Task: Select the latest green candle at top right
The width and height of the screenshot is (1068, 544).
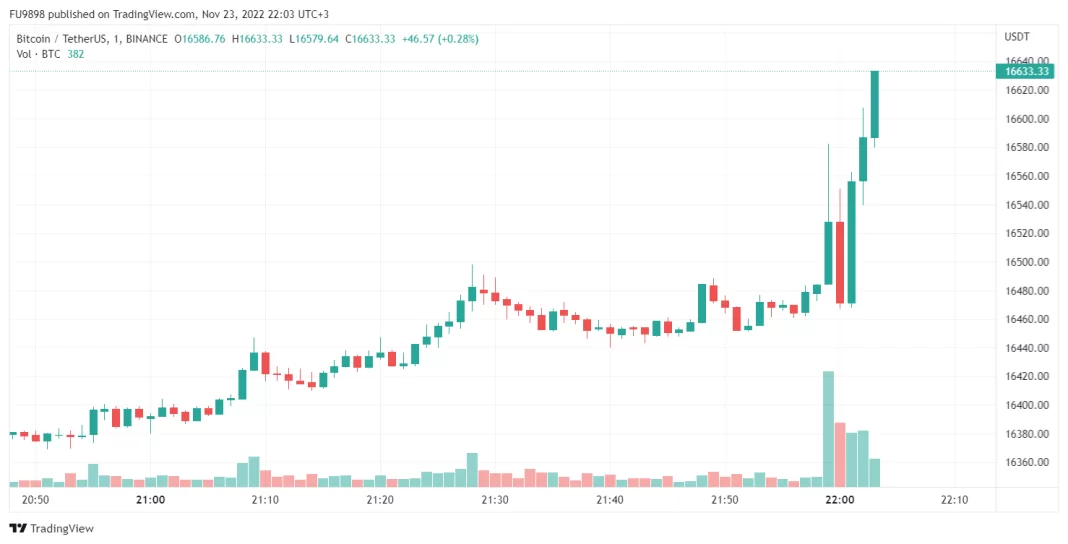Action: [x=874, y=104]
